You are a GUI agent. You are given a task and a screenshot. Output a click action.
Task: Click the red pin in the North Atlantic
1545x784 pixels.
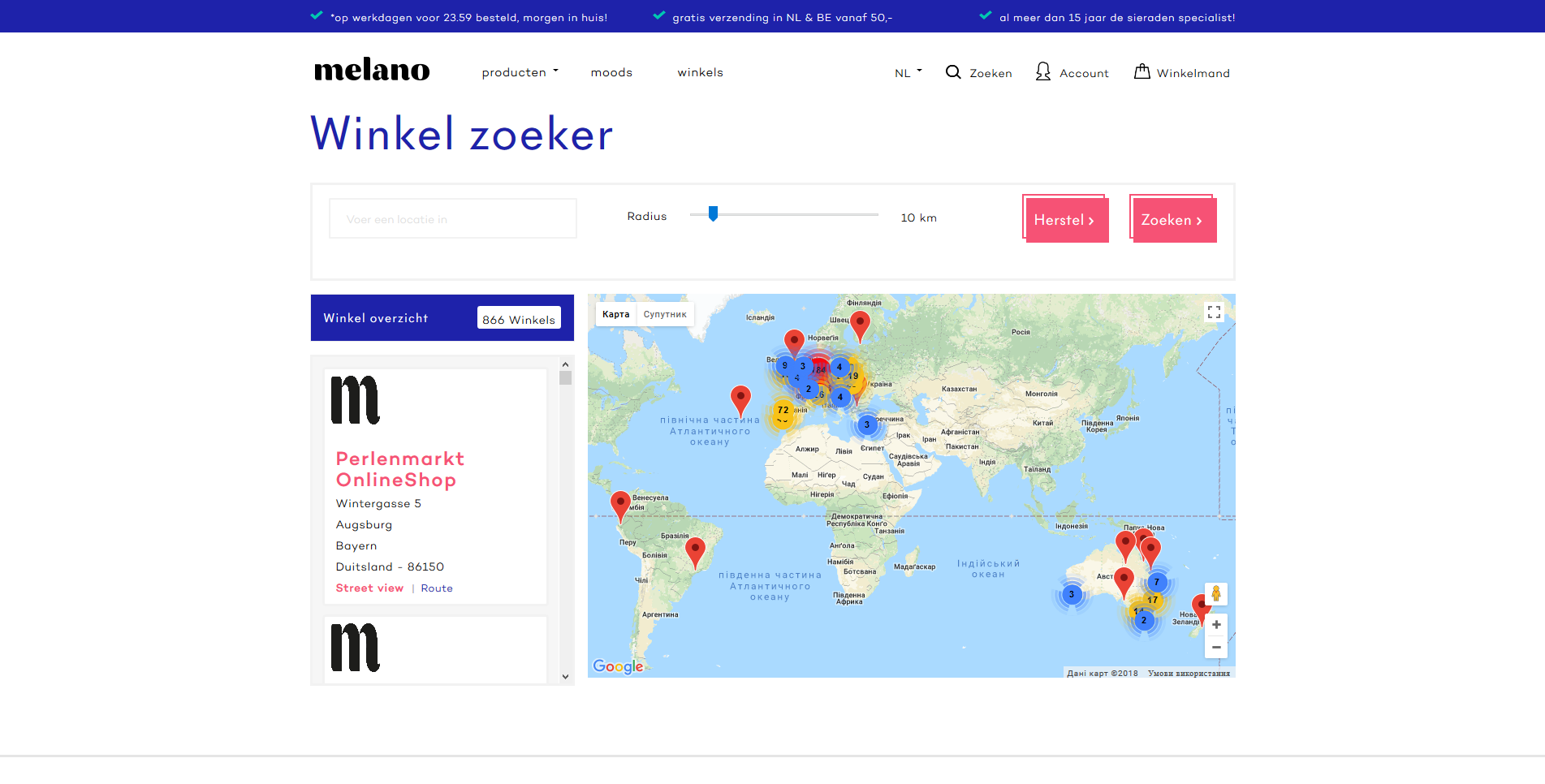(740, 399)
